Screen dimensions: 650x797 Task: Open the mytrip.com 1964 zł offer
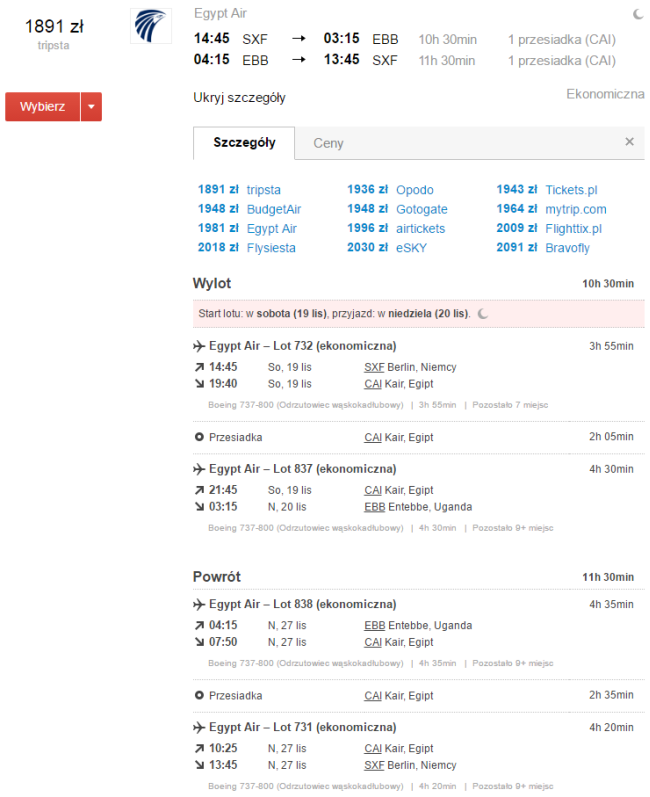point(551,209)
